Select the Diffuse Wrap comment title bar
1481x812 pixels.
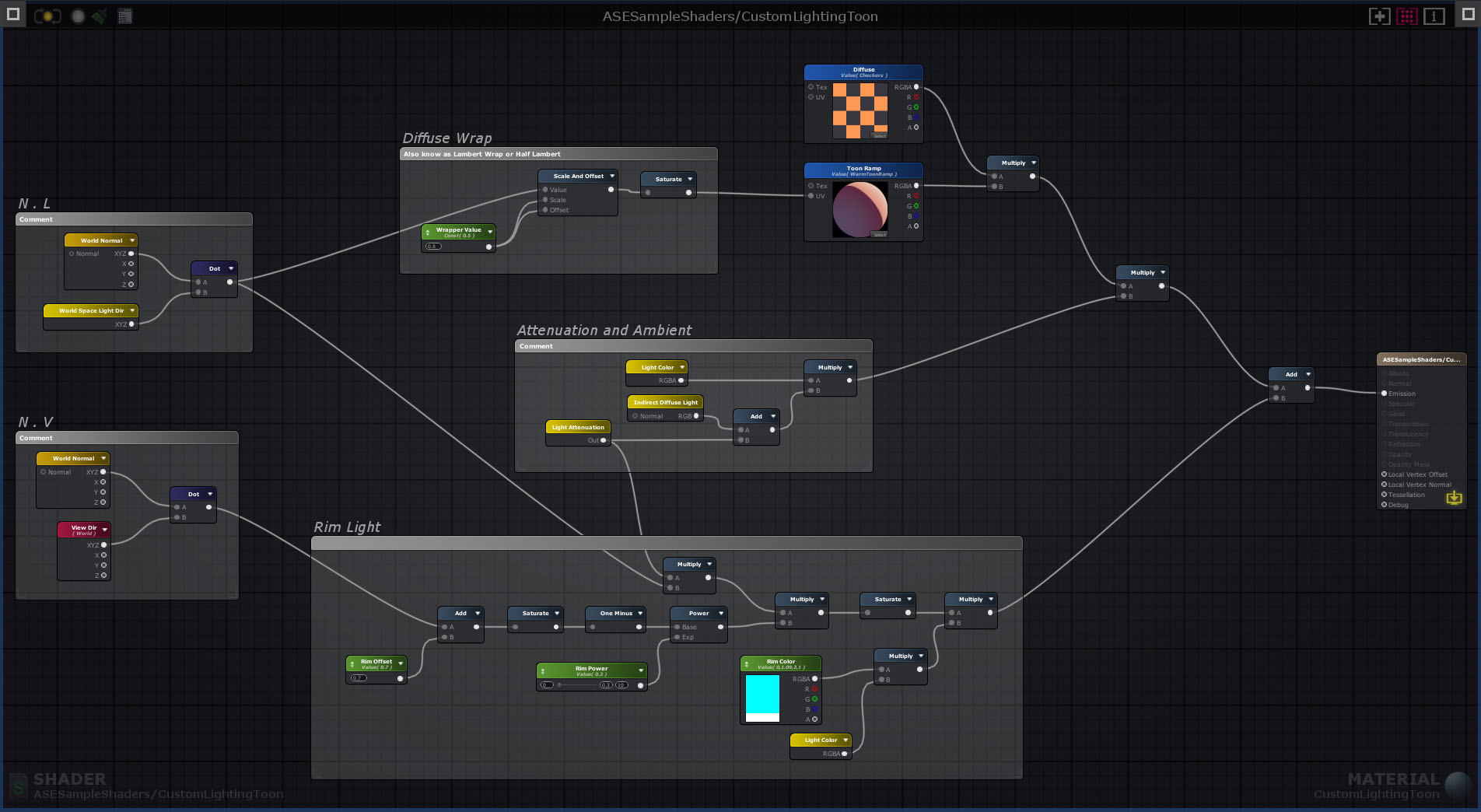tap(558, 154)
